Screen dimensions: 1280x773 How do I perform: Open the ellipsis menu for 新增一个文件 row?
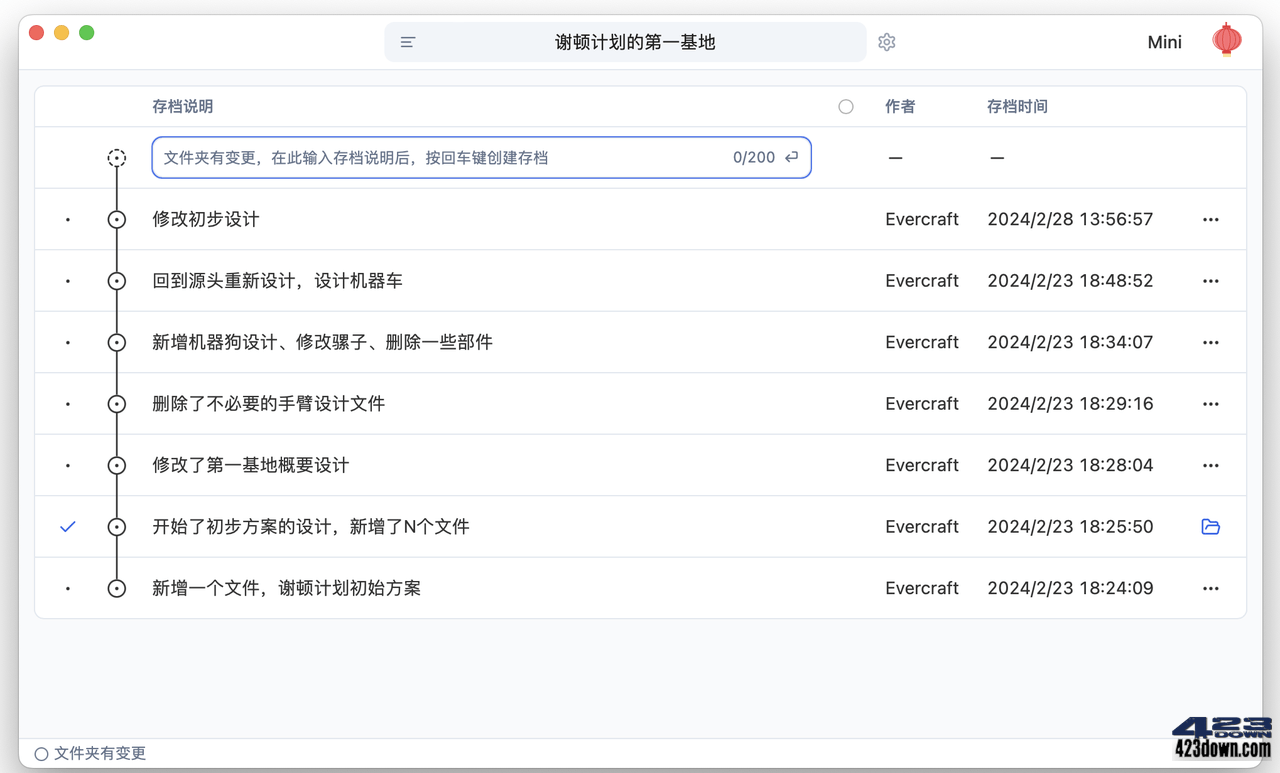coord(1210,588)
